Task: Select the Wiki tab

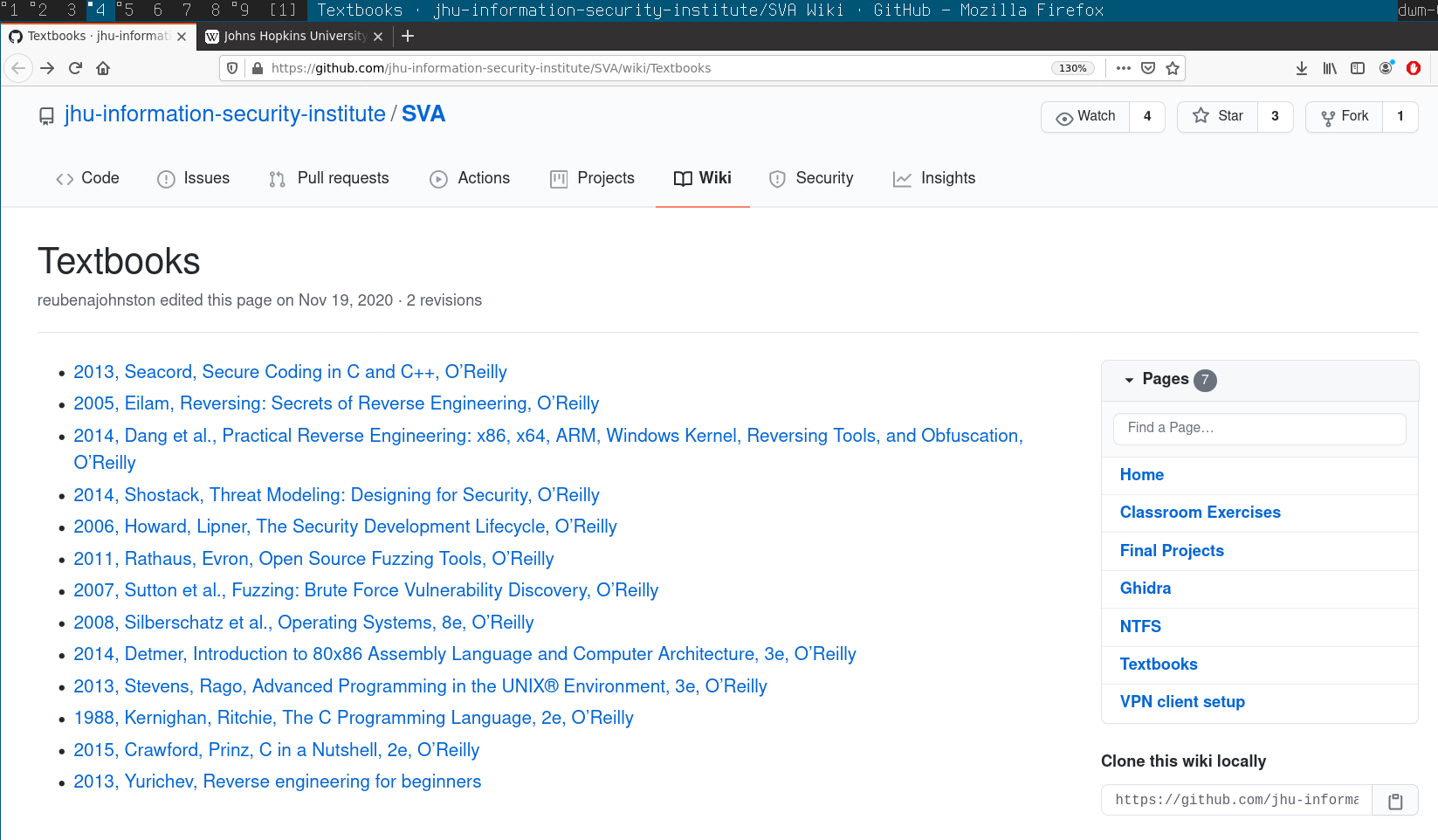Action: tap(703, 178)
